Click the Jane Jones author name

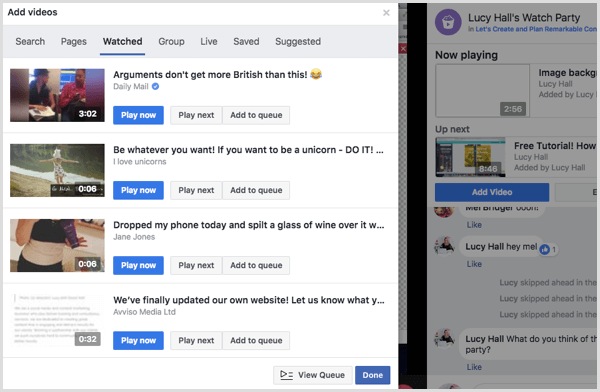pos(134,237)
